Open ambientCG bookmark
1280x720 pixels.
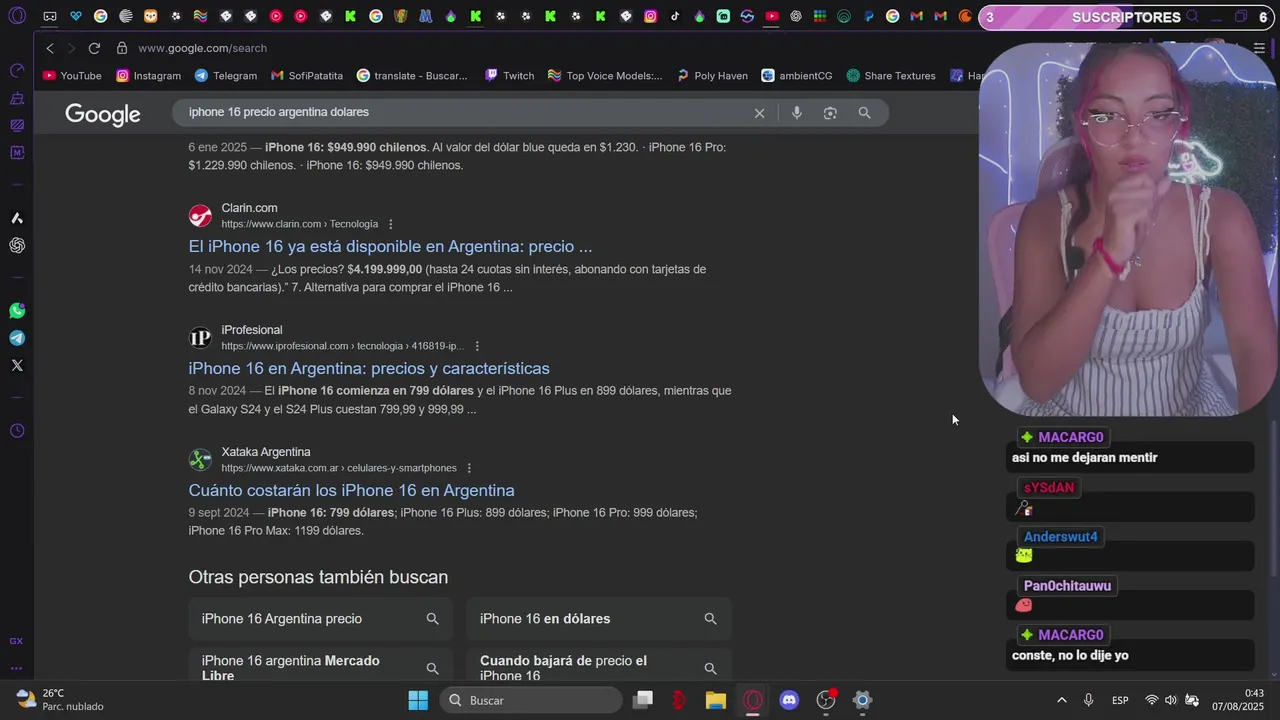[797, 76]
